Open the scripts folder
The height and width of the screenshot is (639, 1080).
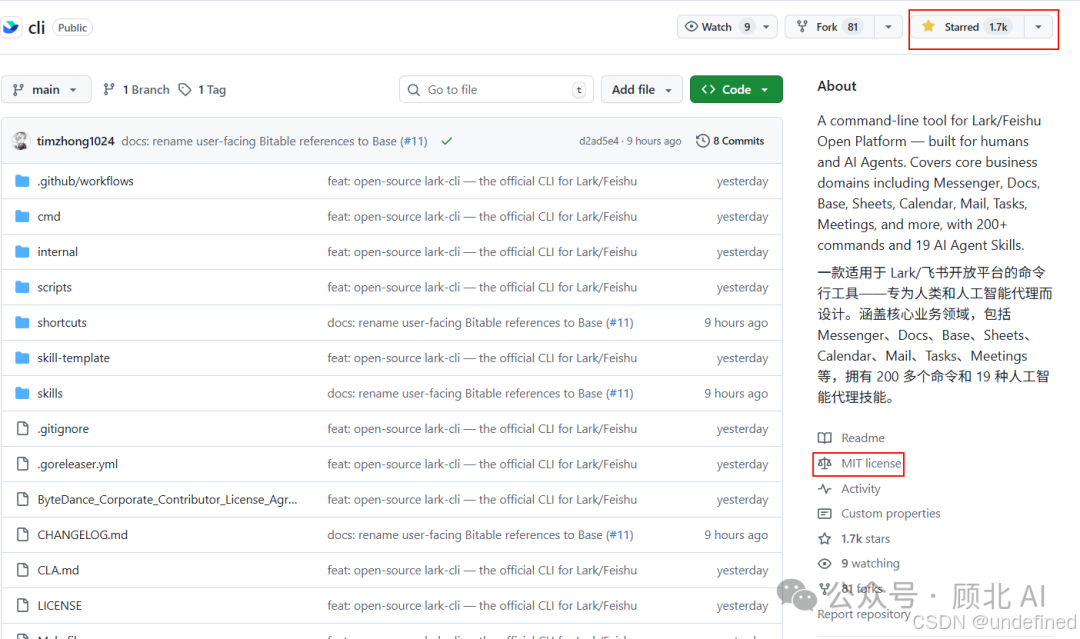click(x=54, y=287)
